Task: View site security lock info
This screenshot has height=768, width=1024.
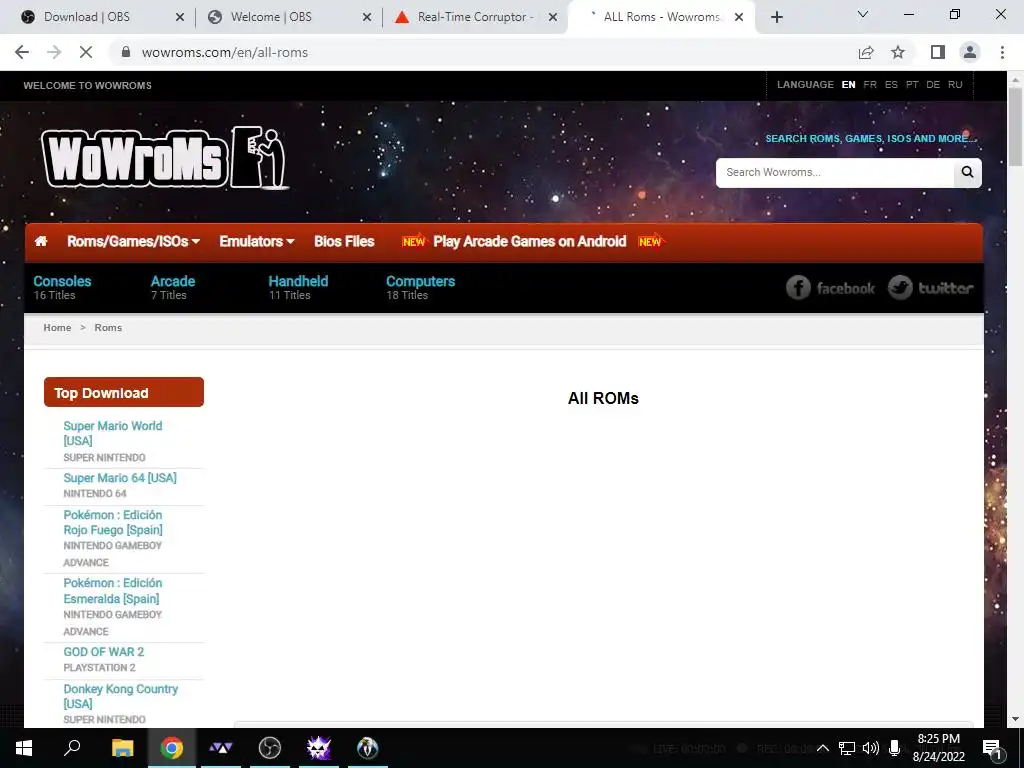Action: tap(126, 52)
